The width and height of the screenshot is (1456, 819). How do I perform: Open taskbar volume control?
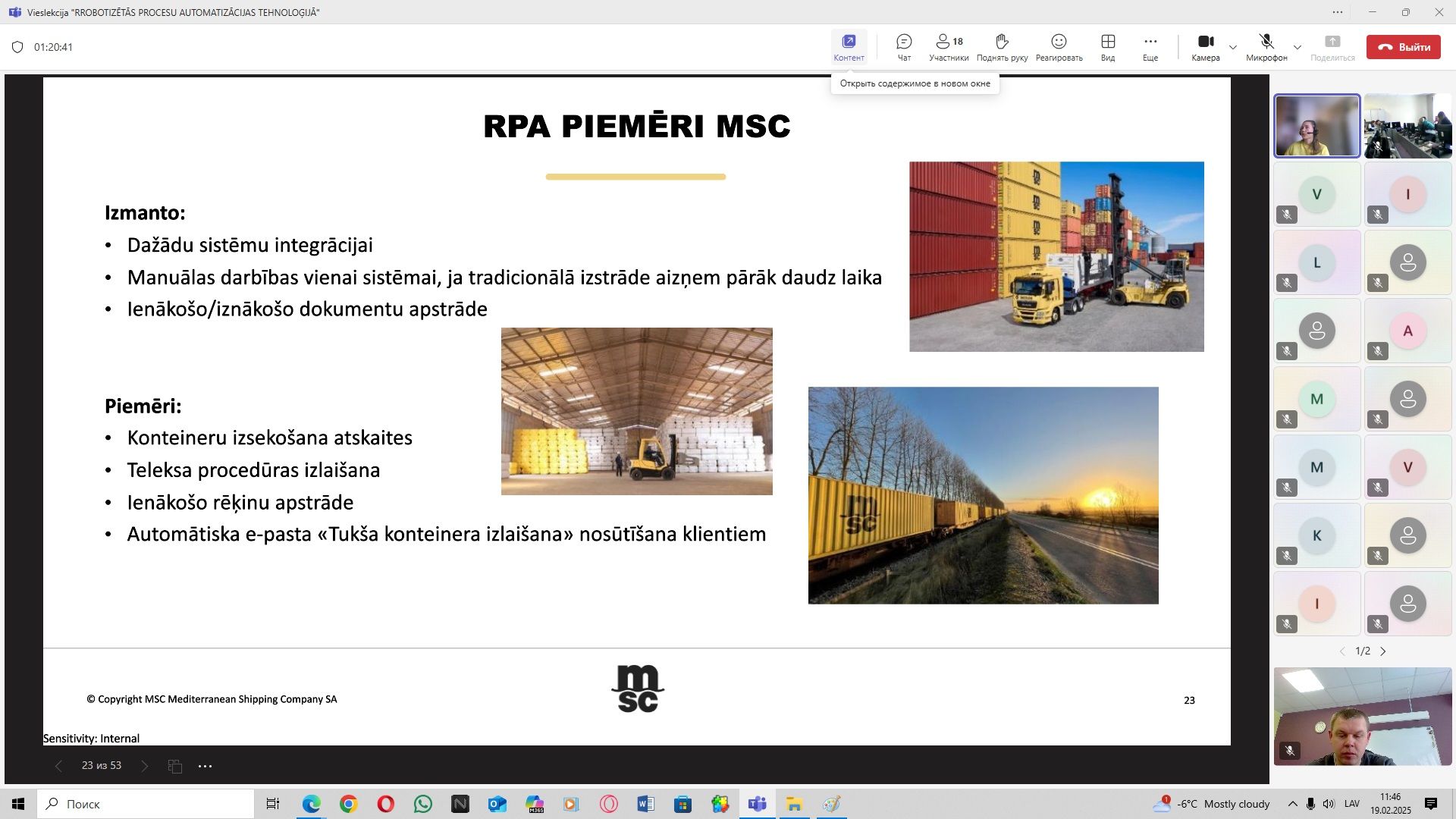coord(1329,804)
